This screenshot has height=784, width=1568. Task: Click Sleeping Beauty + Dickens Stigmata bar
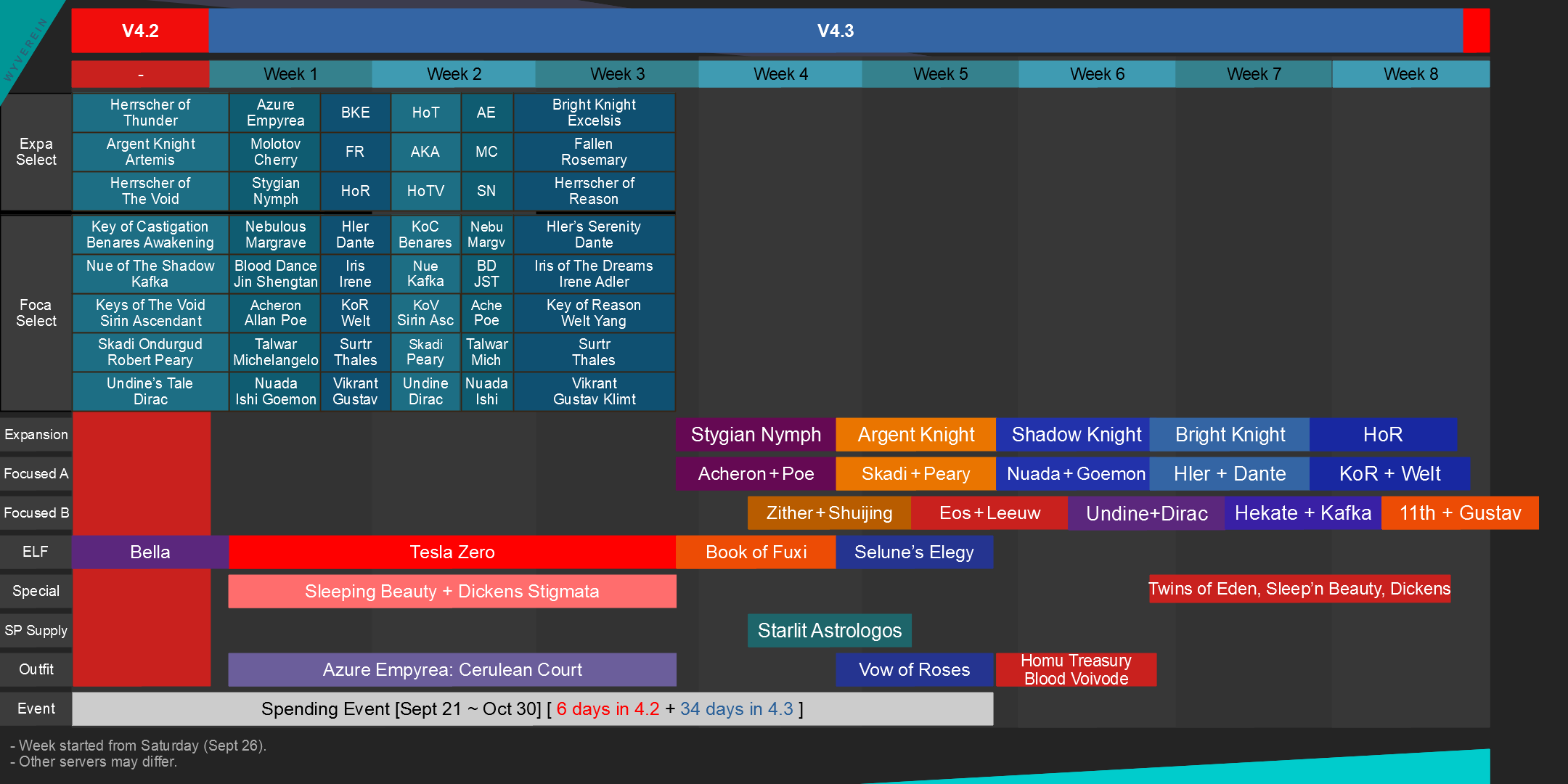[x=452, y=591]
